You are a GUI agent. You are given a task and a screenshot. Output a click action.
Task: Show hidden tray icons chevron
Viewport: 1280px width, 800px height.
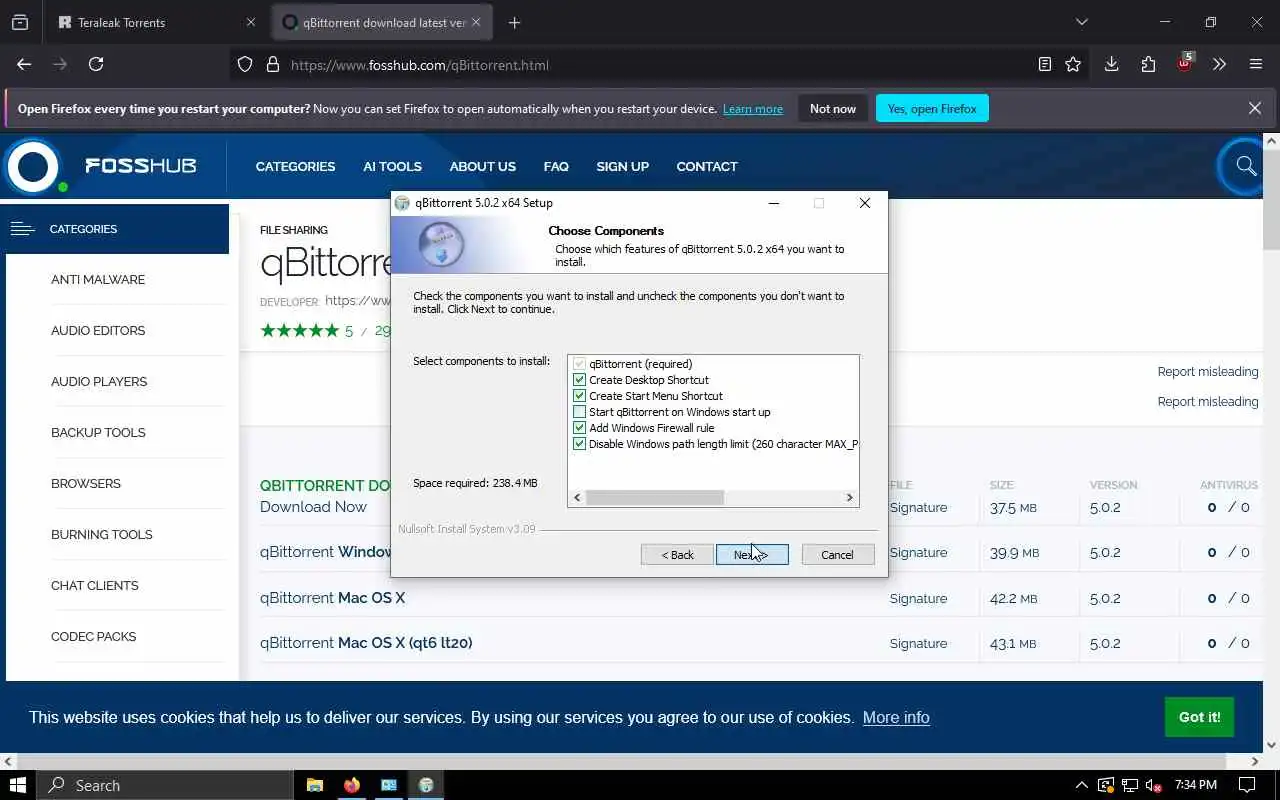(1081, 785)
